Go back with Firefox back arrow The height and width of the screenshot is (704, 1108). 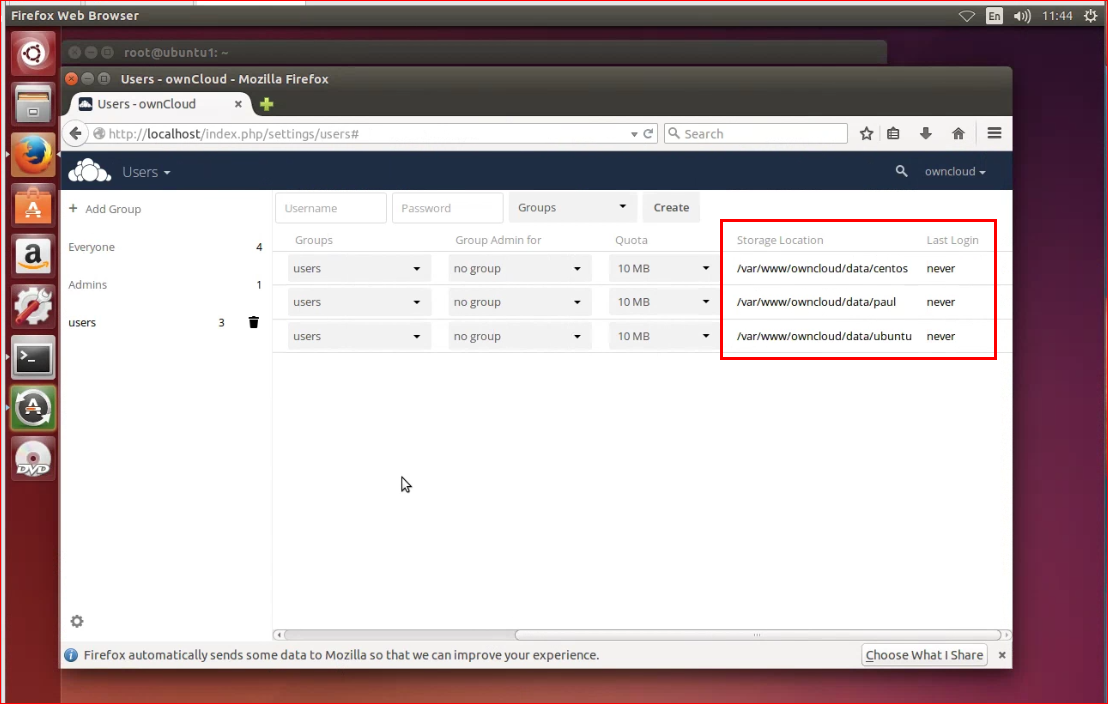(76, 133)
